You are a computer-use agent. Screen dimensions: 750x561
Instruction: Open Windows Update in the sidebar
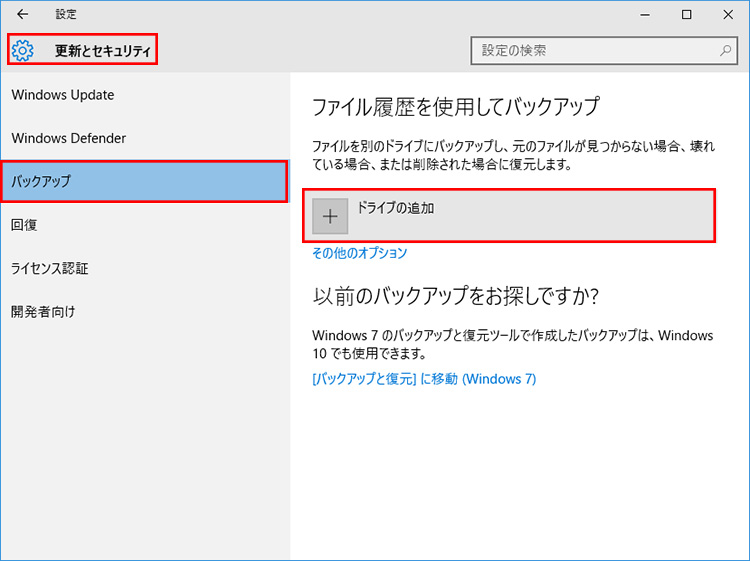tap(63, 95)
